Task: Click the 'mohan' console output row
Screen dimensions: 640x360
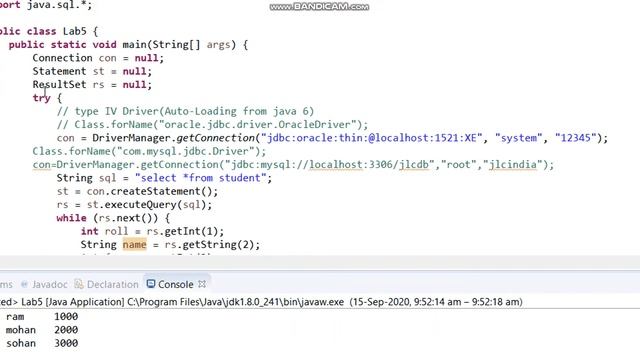Action: tap(42, 330)
